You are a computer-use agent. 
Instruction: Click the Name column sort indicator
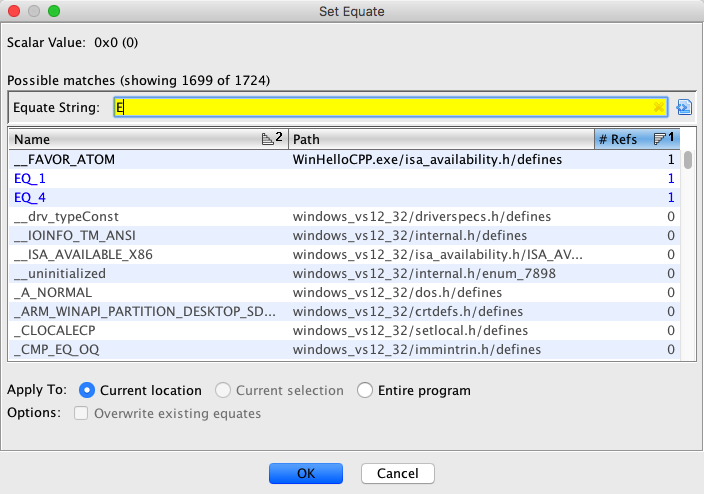[x=271, y=139]
